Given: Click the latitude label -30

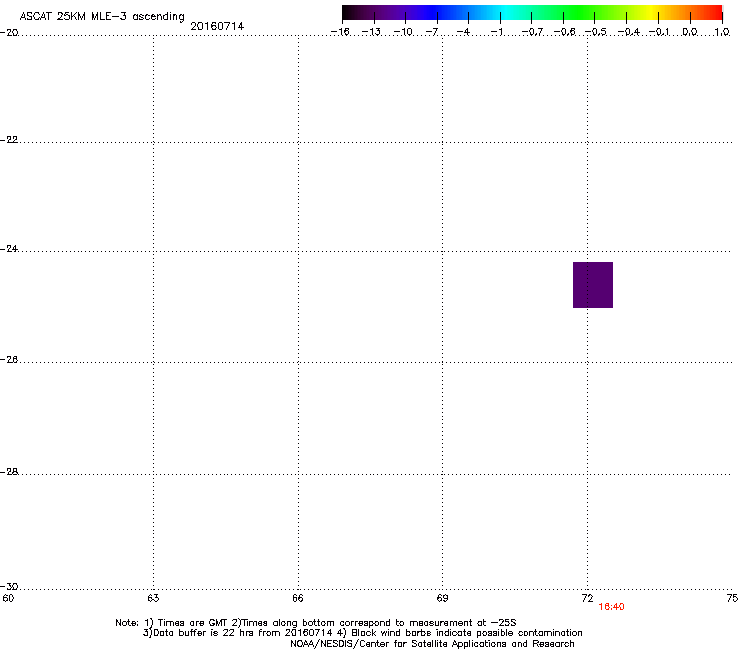Looking at the screenshot, I should pos(9,586).
